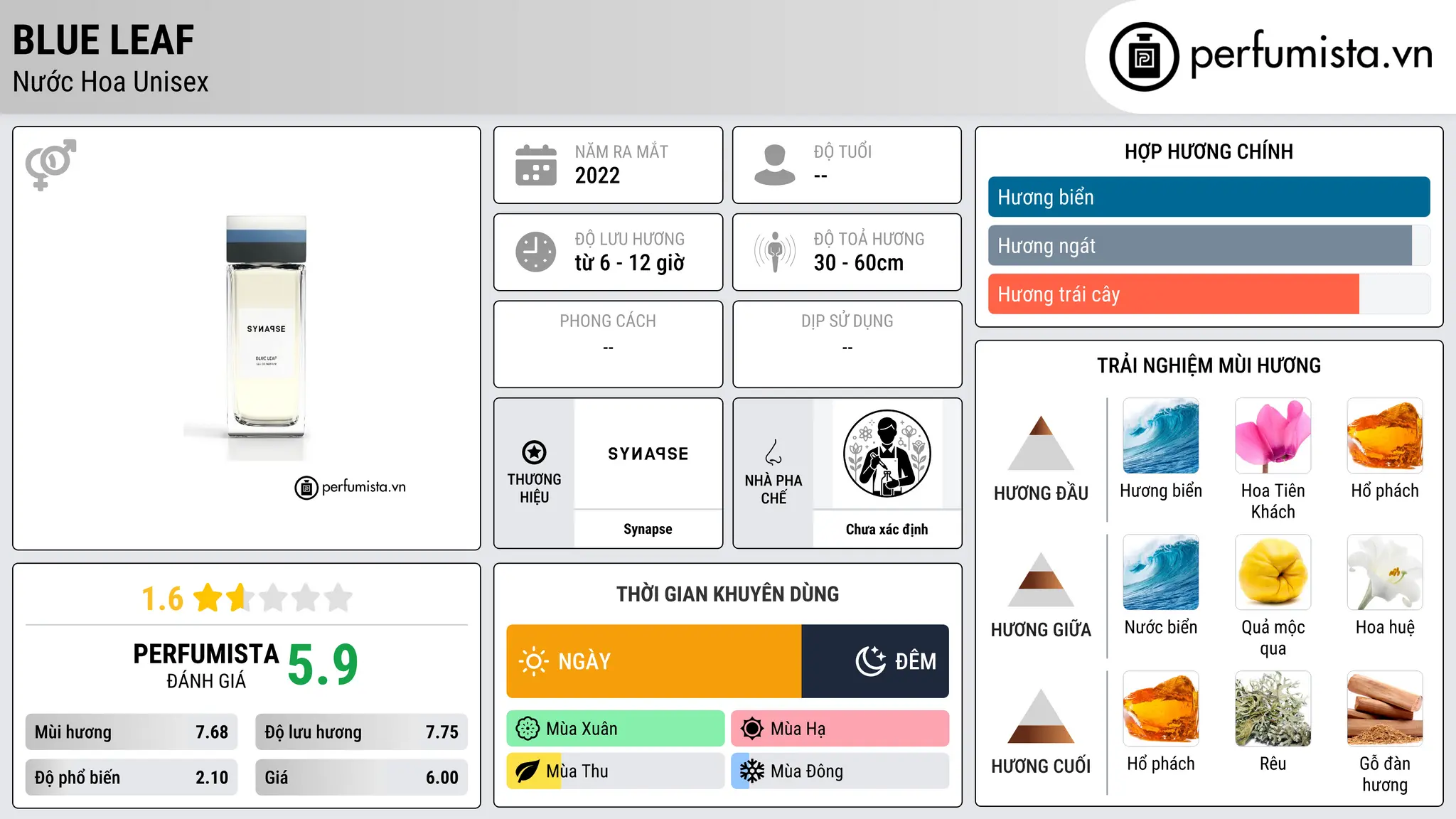
Task: Select the orange Hương trái cây accord bar
Action: pos(1174,294)
